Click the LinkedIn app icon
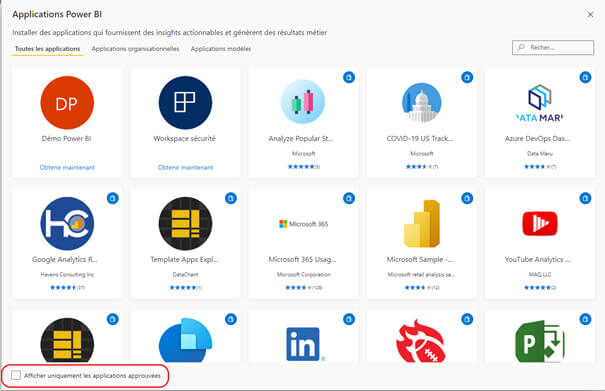The width and height of the screenshot is (605, 391). click(303, 344)
